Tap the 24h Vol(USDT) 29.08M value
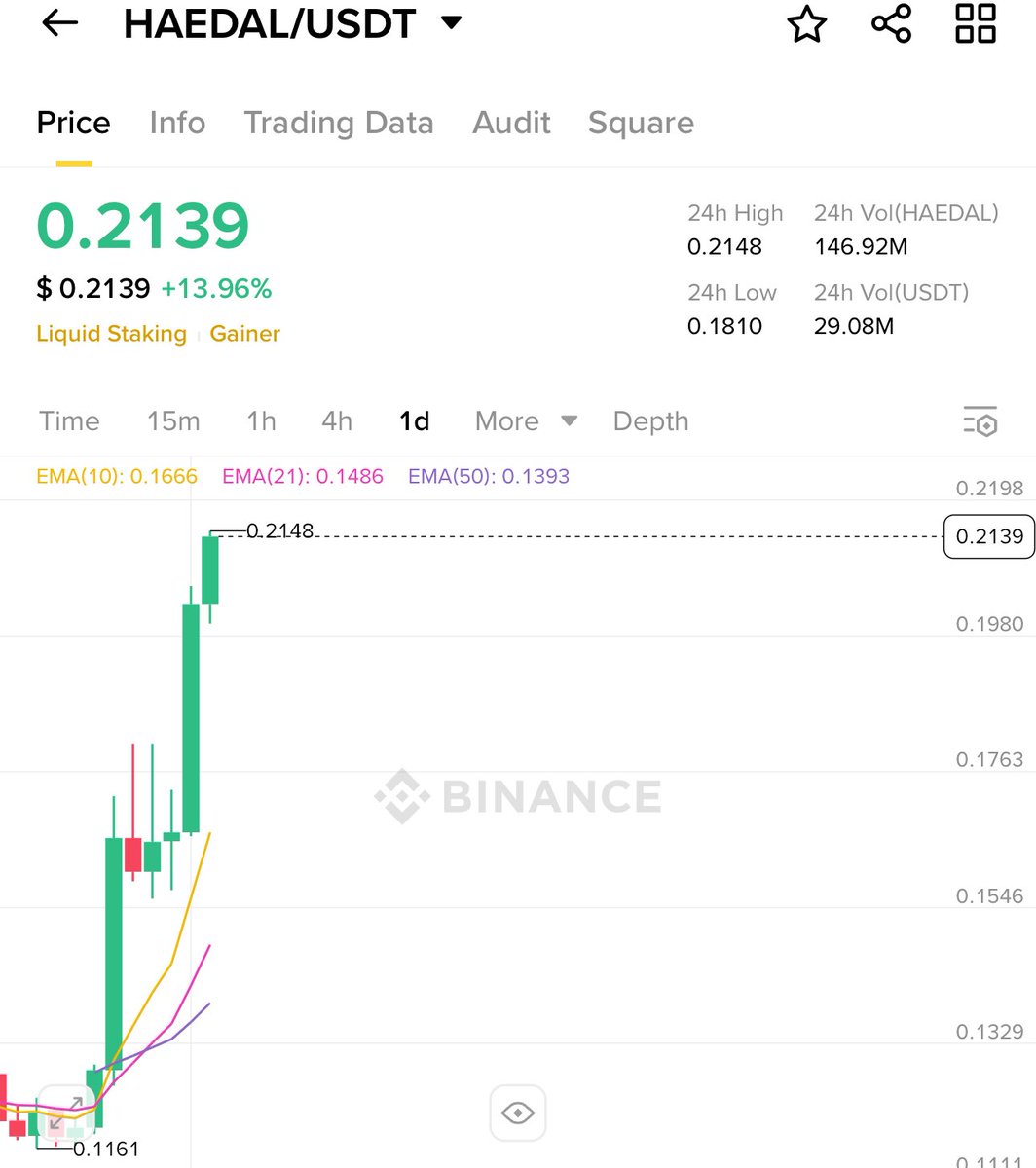 point(854,326)
